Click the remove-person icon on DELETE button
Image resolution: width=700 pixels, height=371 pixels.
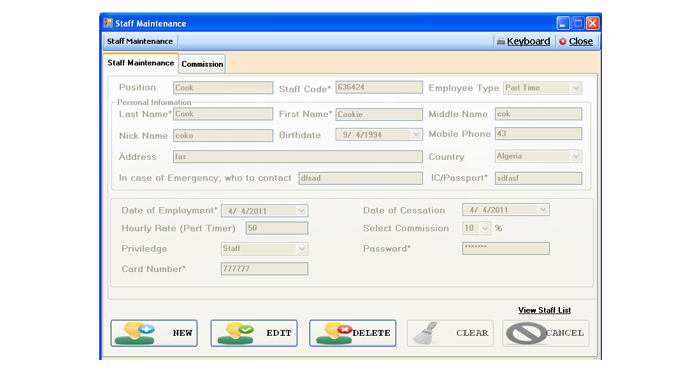tap(334, 333)
